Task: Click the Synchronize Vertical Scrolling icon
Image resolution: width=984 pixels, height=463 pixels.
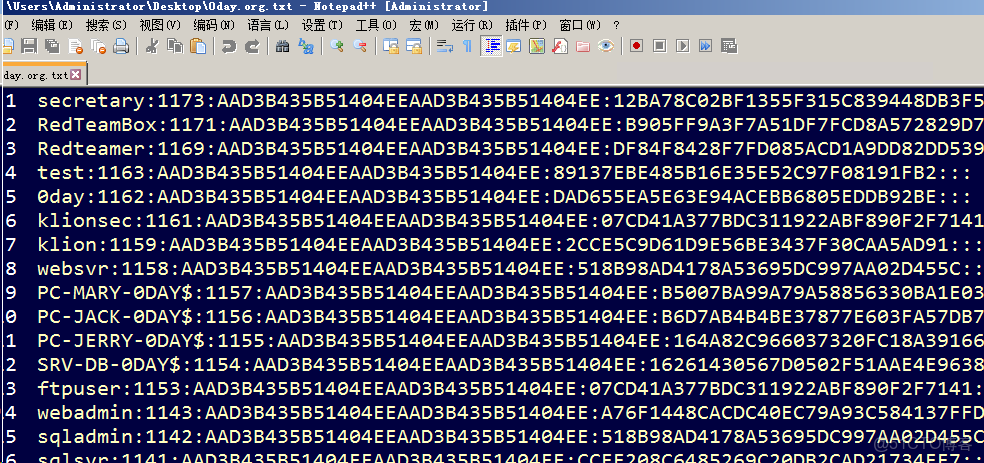Action: pos(391,46)
